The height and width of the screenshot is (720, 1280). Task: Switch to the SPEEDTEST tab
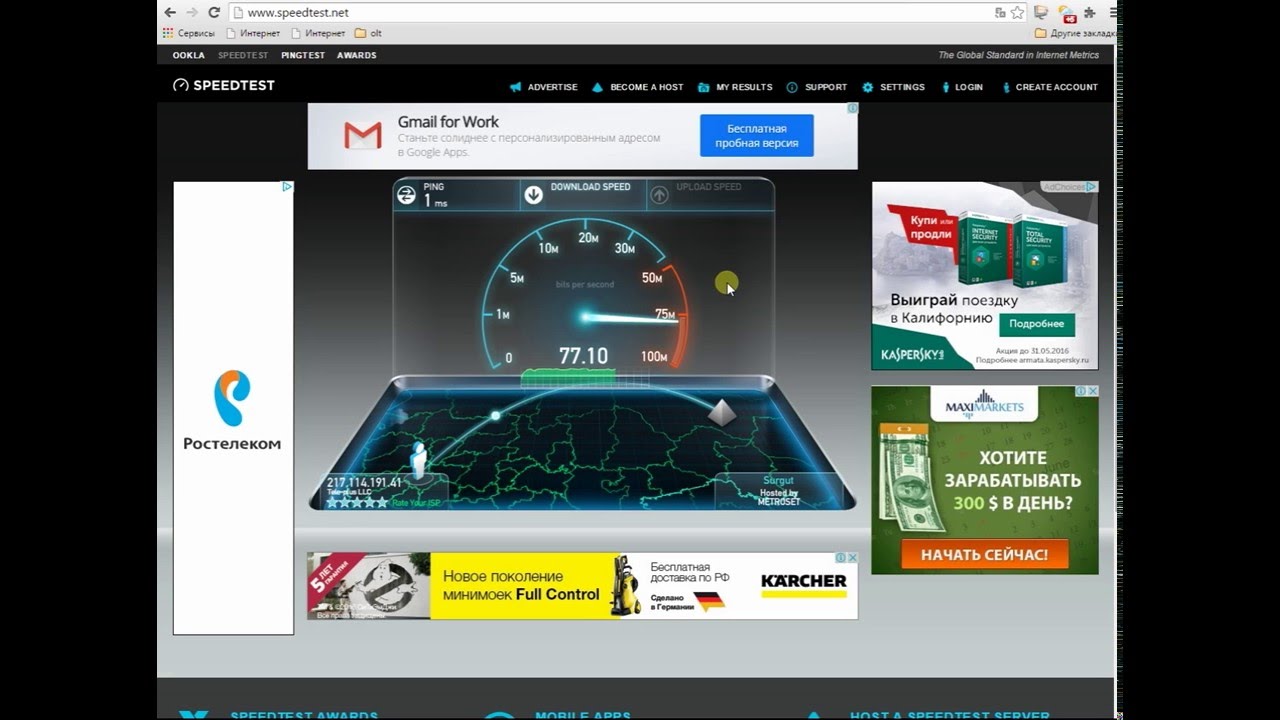pyautogui.click(x=243, y=55)
